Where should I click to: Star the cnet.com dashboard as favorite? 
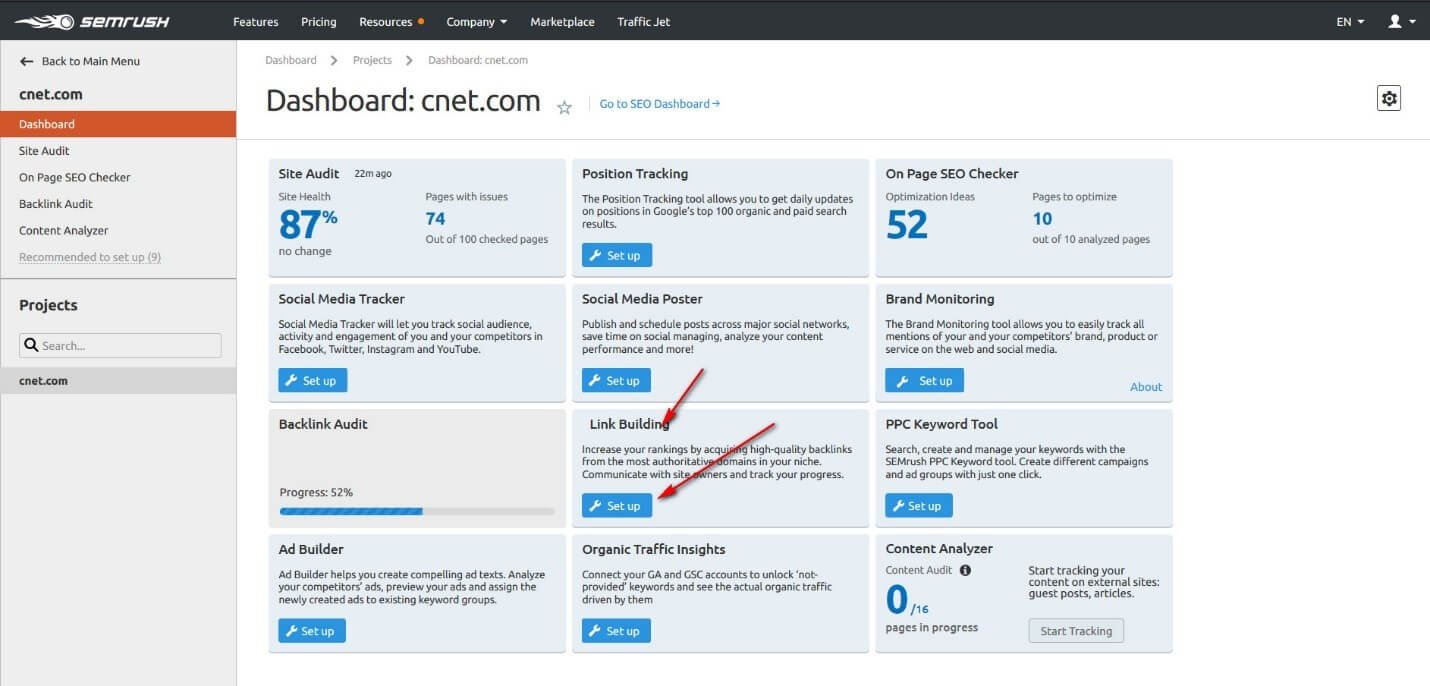tap(564, 107)
